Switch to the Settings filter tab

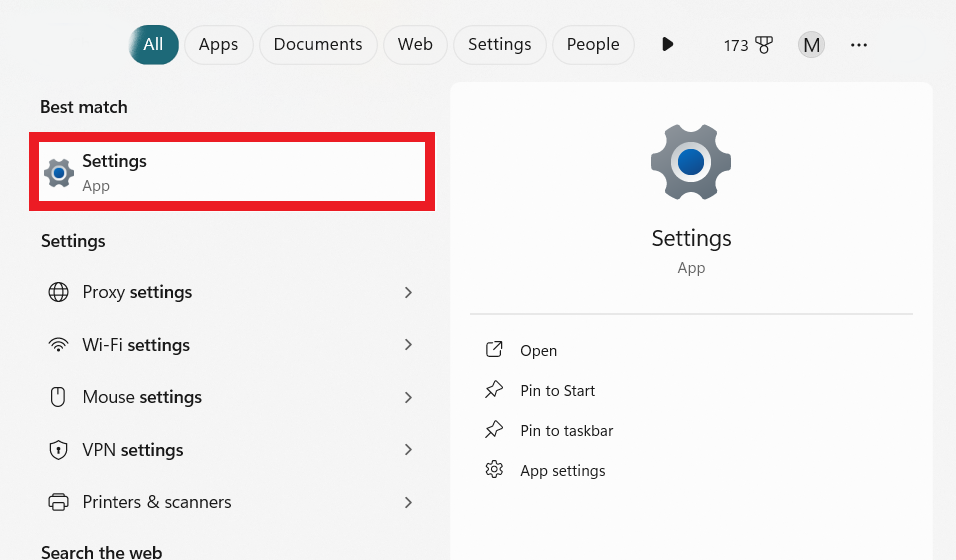[x=499, y=45]
